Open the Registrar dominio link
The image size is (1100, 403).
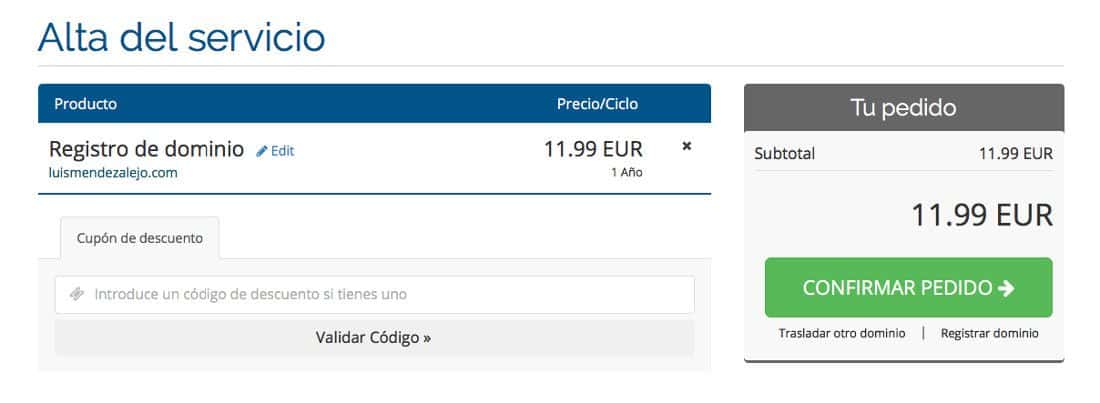click(x=990, y=333)
